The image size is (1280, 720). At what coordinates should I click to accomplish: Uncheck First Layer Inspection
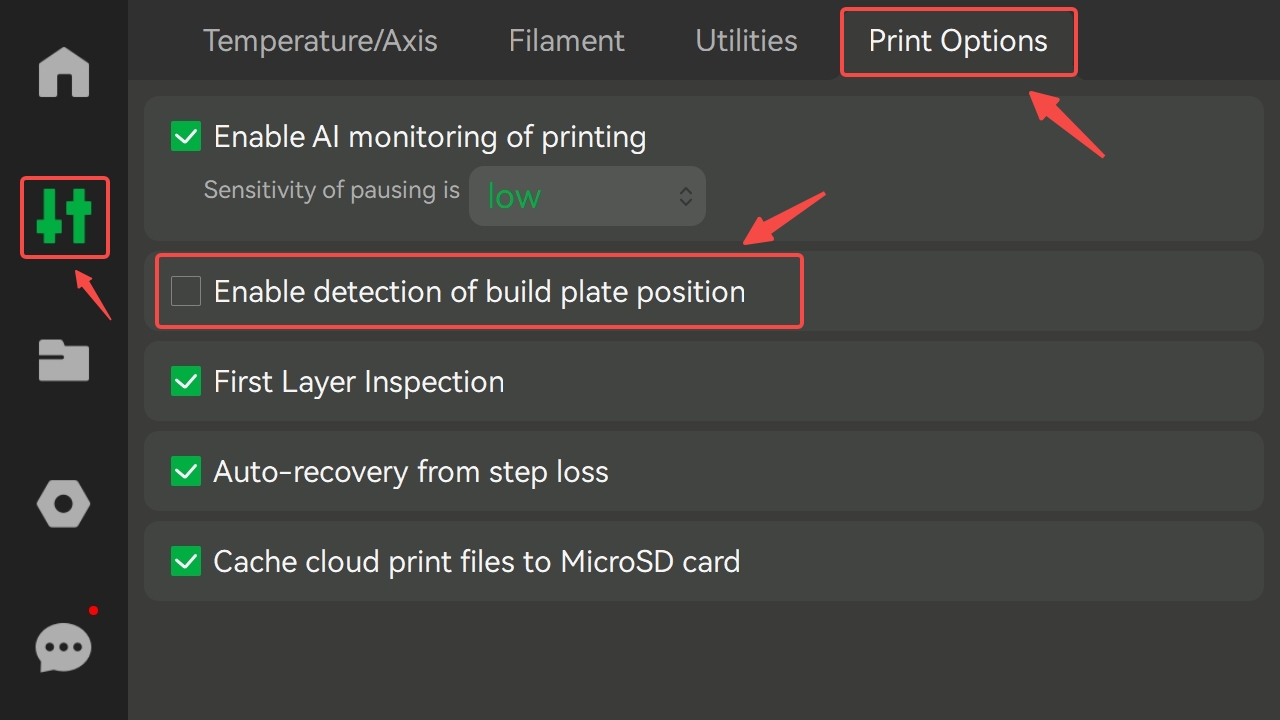click(x=186, y=381)
